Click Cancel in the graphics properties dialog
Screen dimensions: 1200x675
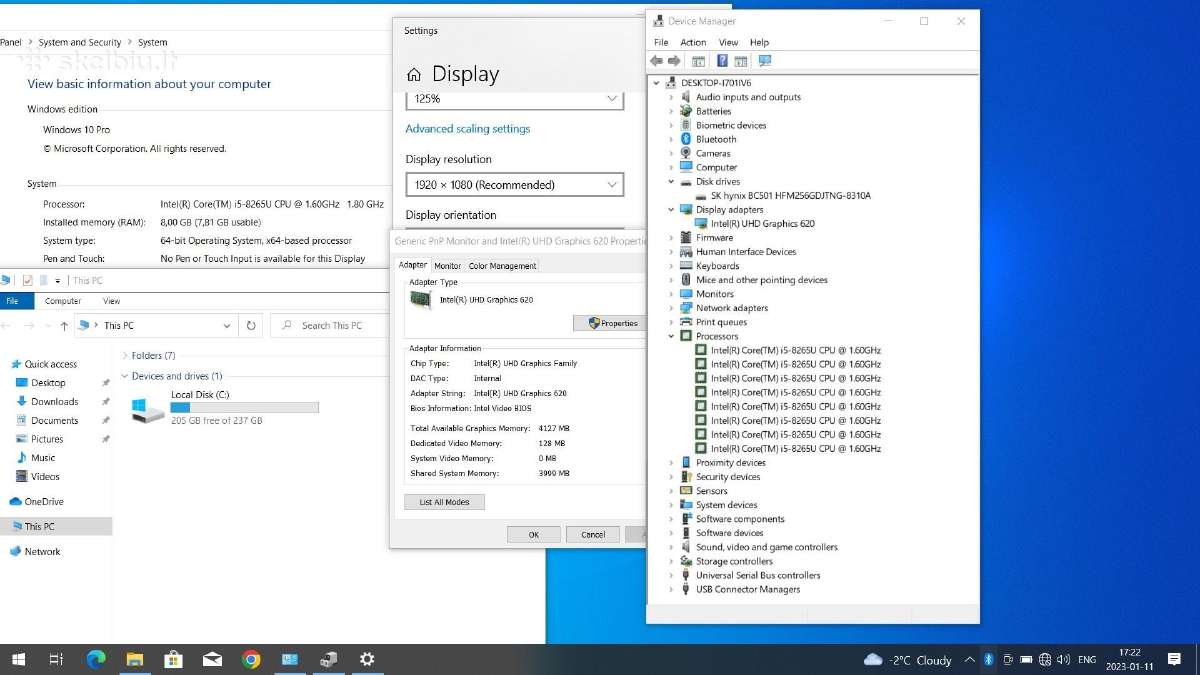593,534
